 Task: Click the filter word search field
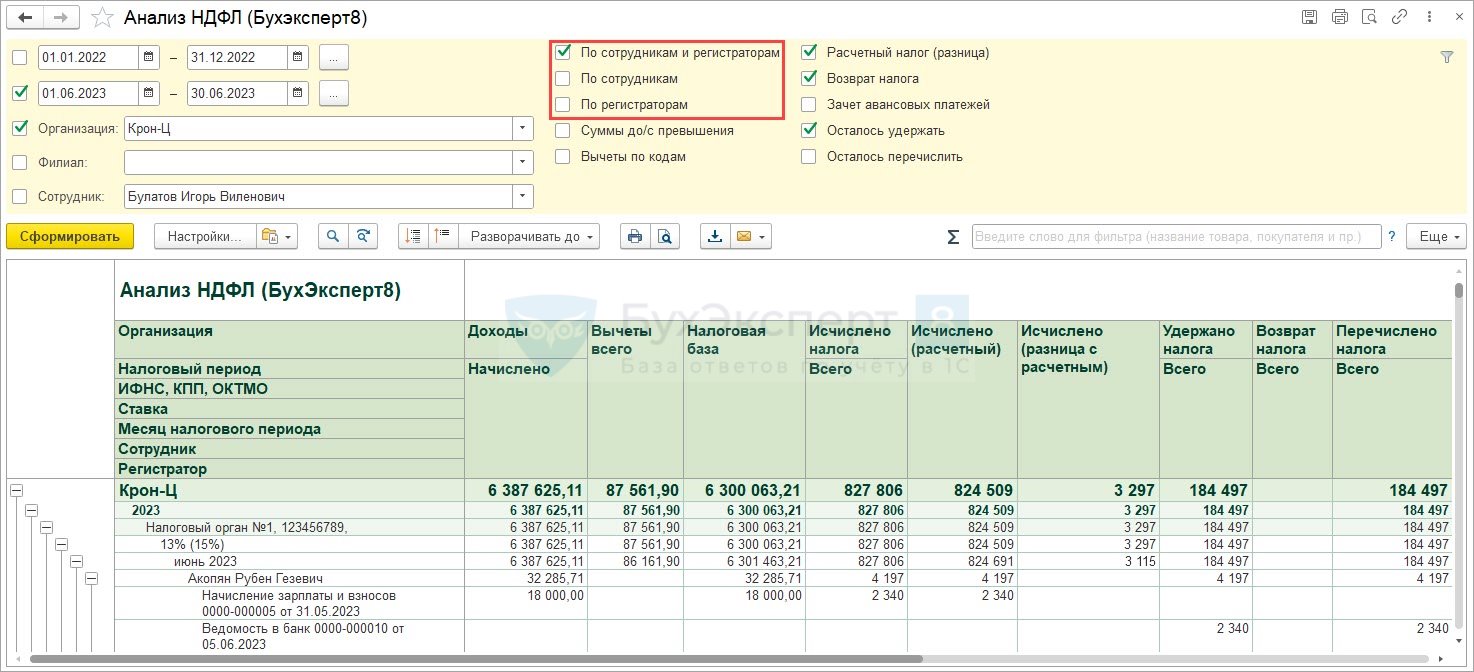coord(1175,237)
